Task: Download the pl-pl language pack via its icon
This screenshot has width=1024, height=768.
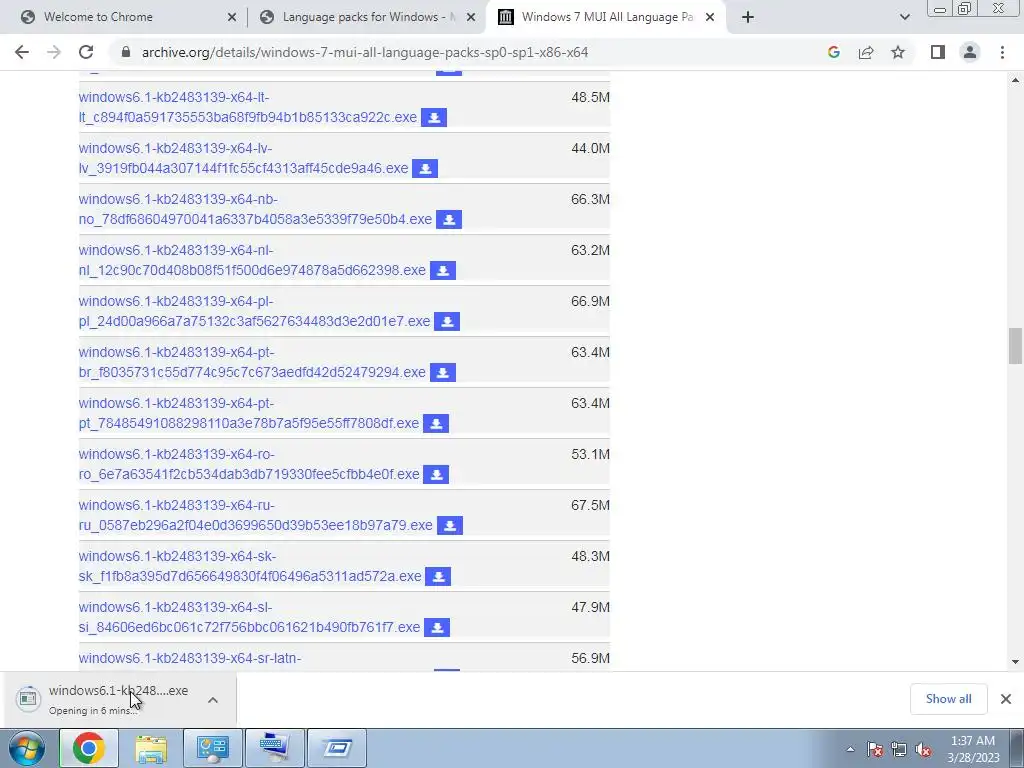Action: pos(447,321)
